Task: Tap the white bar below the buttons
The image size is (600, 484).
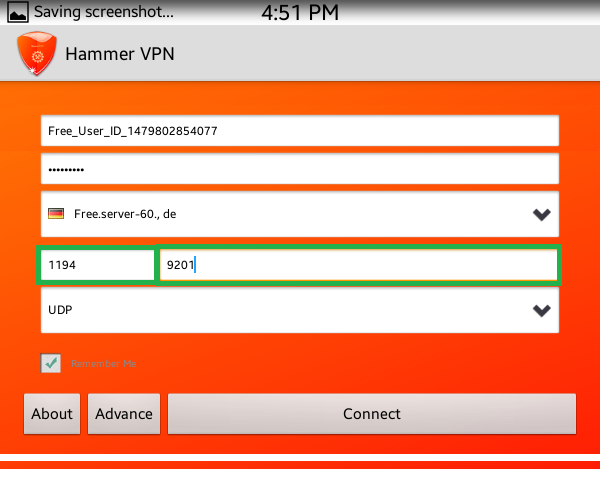Action: pyautogui.click(x=300, y=458)
